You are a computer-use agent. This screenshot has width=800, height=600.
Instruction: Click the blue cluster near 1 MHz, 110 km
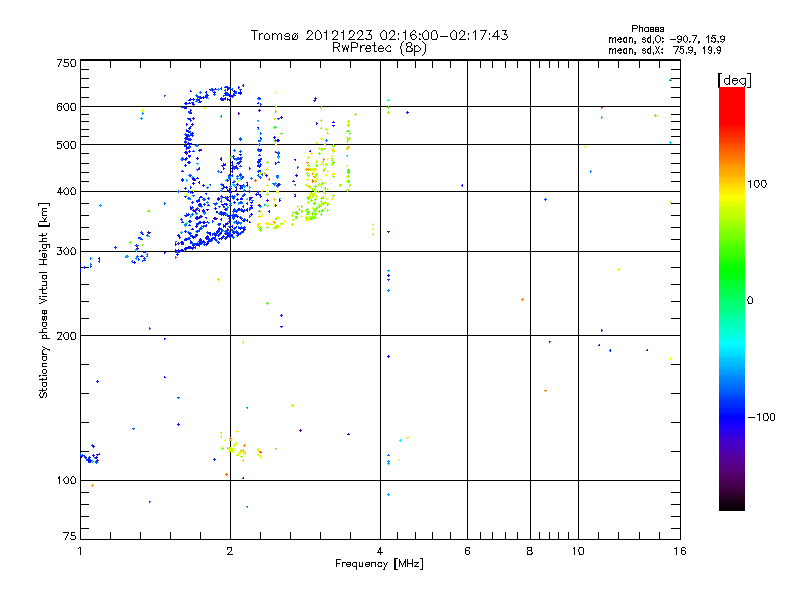pos(90,457)
